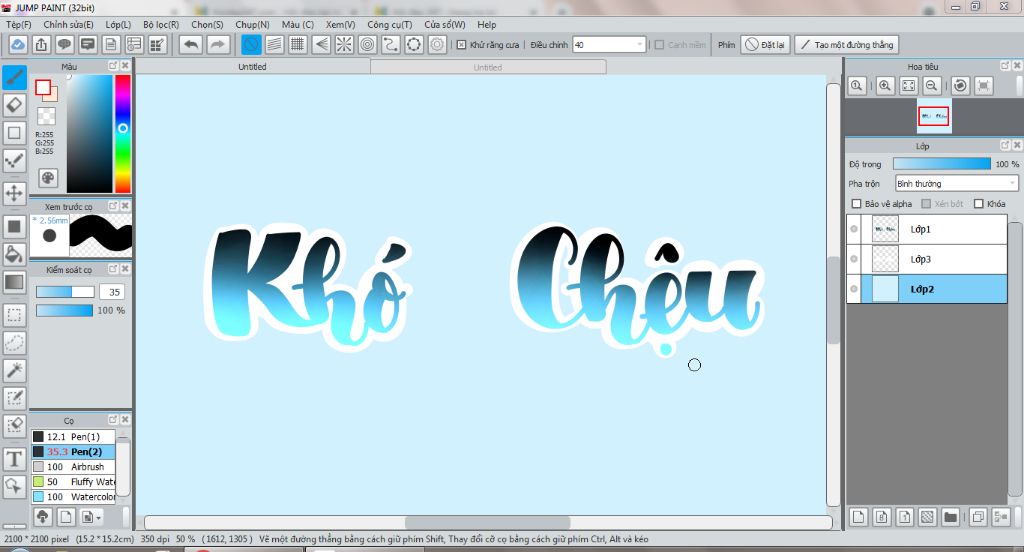Enable the Bảo vệ alpha checkbox
The height and width of the screenshot is (552, 1024).
[x=856, y=204]
